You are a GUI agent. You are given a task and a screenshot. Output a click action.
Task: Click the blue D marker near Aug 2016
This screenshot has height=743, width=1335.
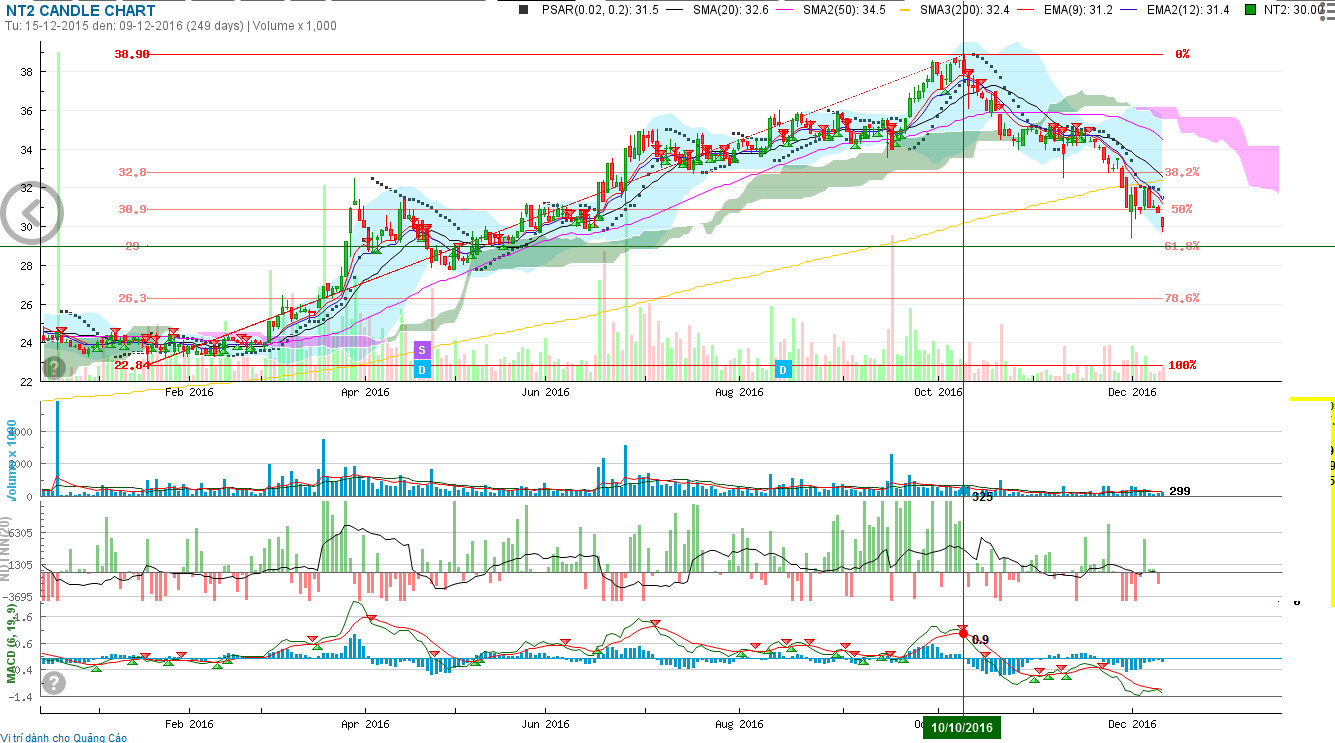[x=784, y=369]
